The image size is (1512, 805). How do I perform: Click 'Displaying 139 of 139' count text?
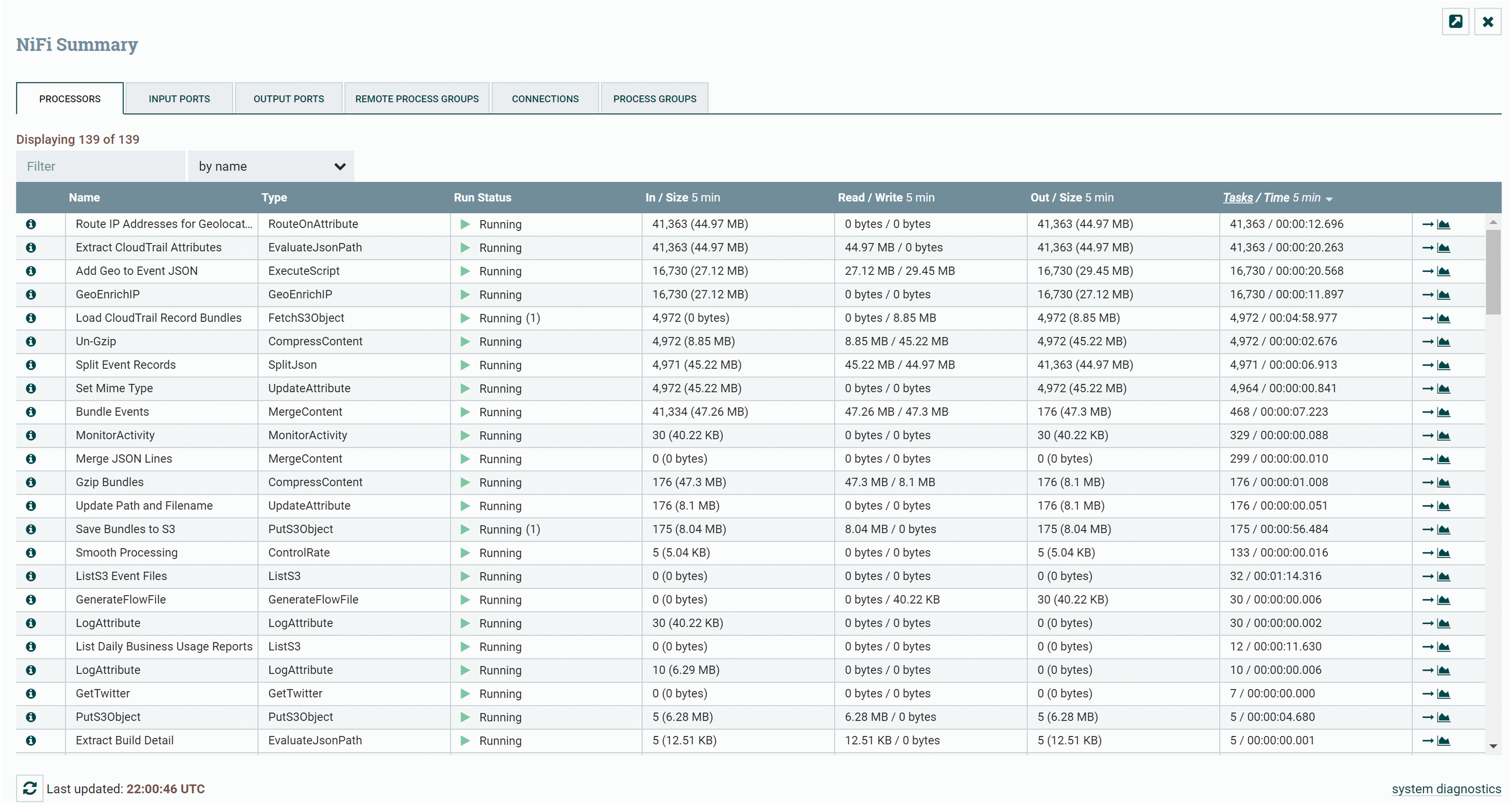[77, 139]
